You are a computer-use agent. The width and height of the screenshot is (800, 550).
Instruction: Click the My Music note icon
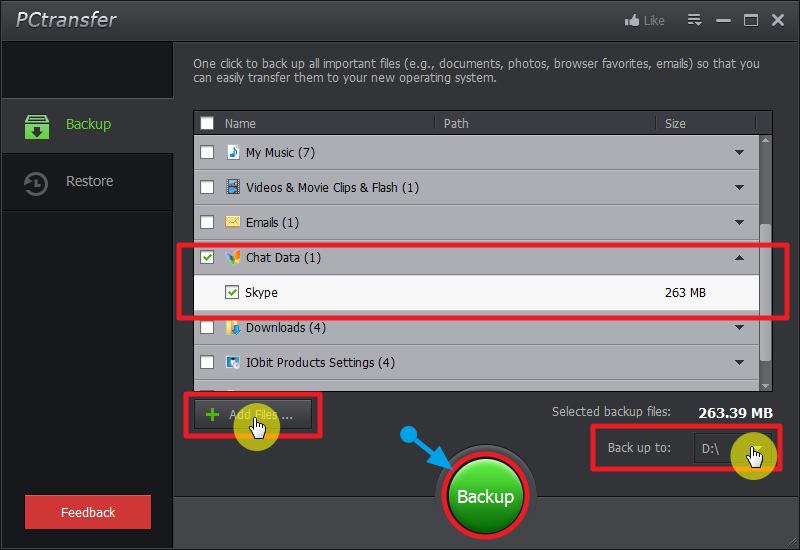(233, 152)
